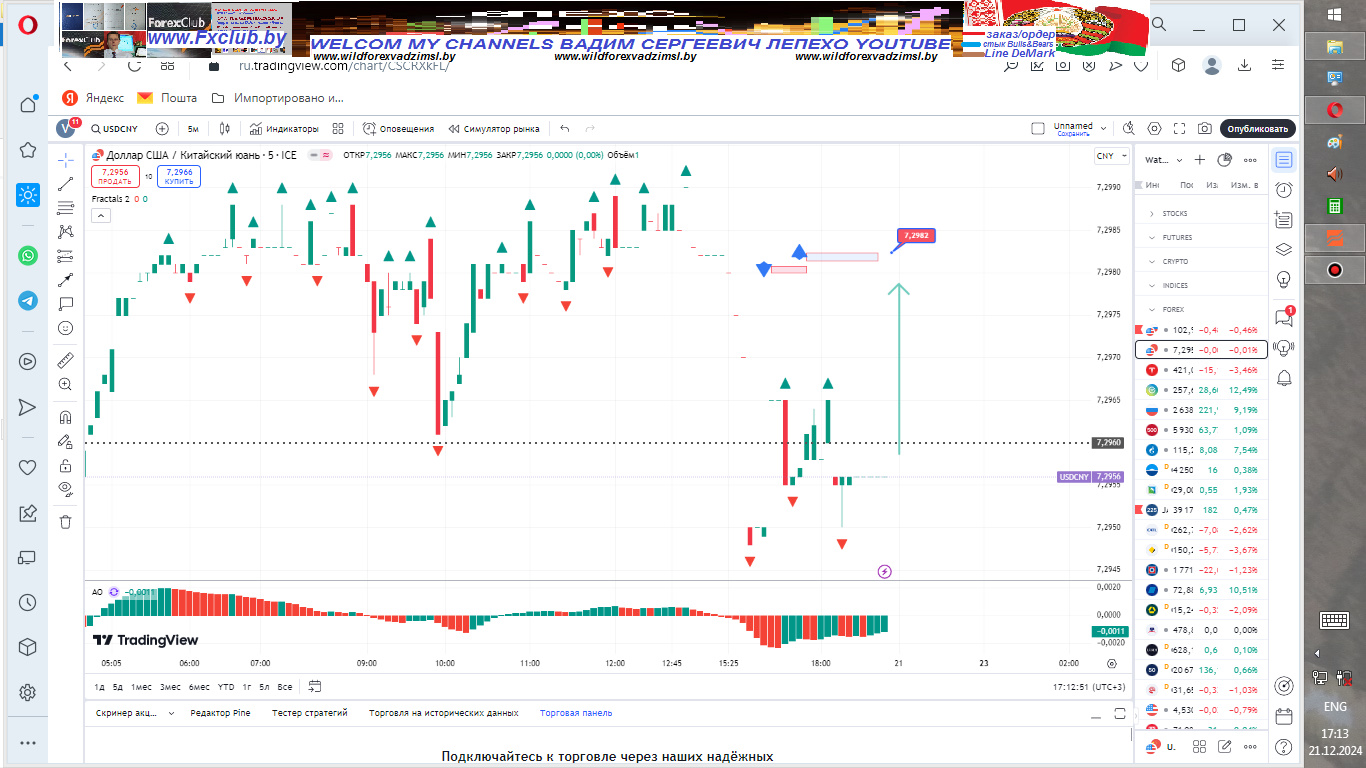Open the watchlist three-dots menu
Screen dimensions: 1366x768
[1249, 160]
